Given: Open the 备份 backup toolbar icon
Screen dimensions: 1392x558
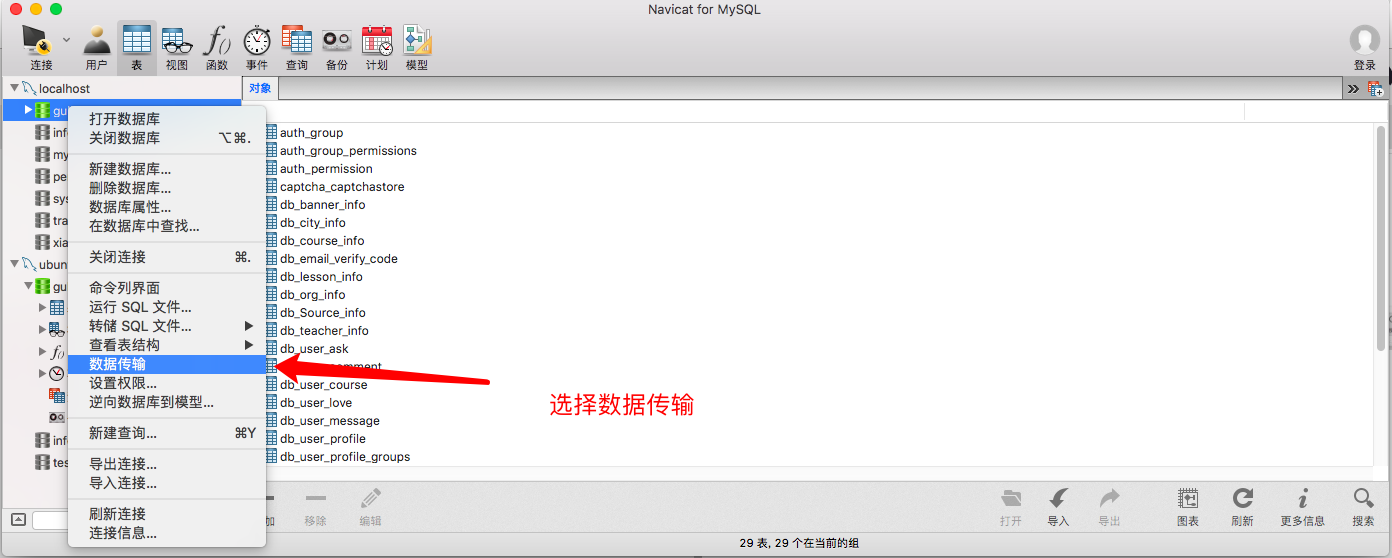Looking at the screenshot, I should pyautogui.click(x=337, y=47).
